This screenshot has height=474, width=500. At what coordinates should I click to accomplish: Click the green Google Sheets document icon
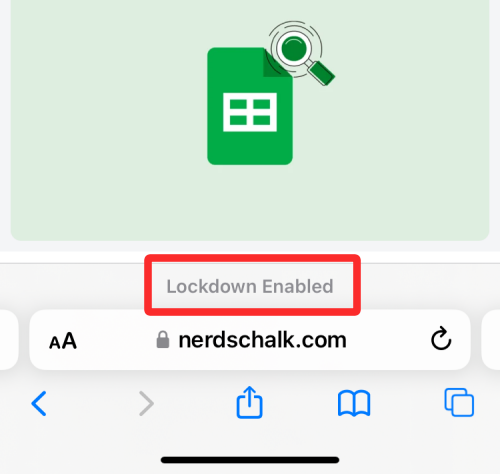tap(250, 106)
